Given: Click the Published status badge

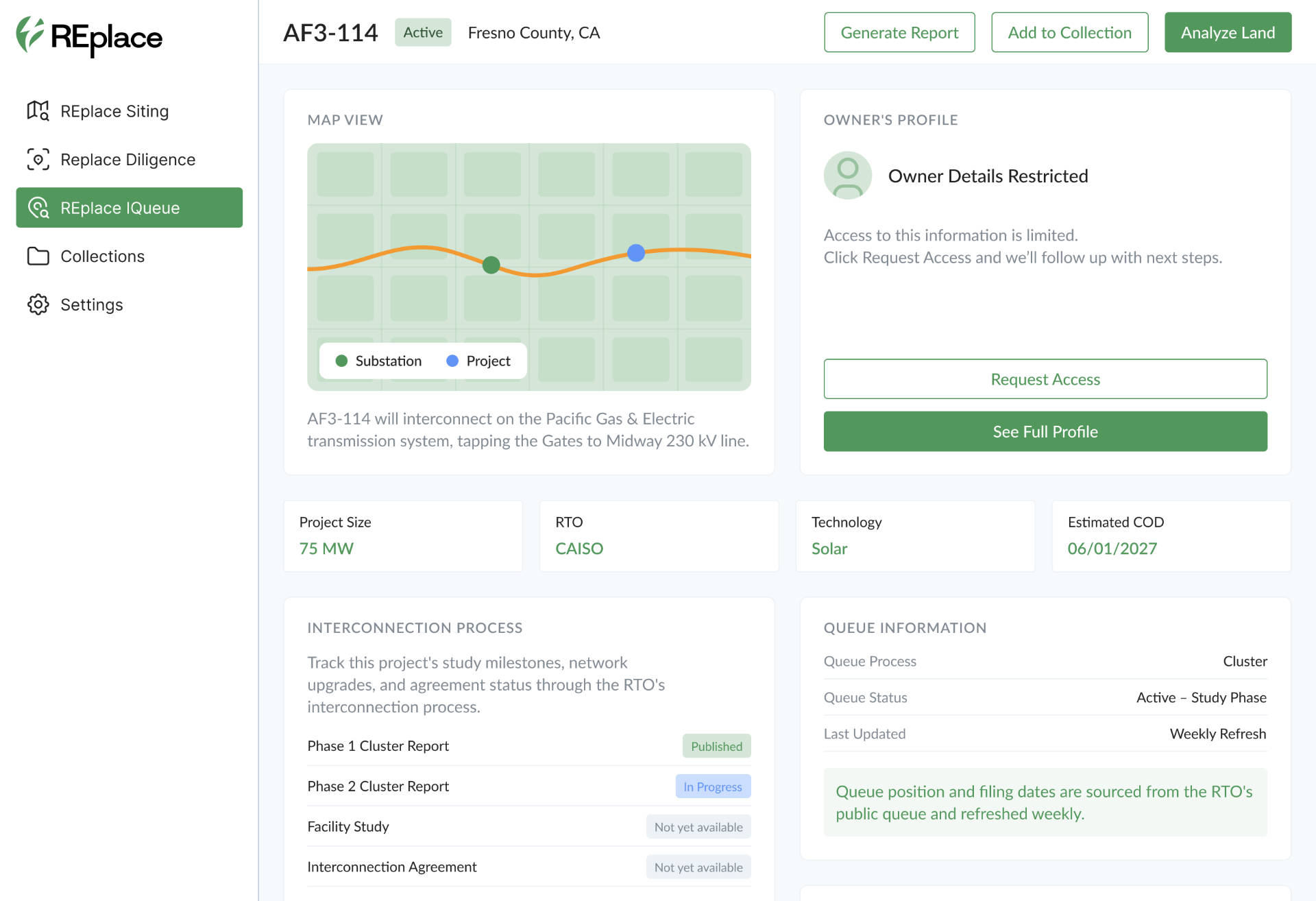Looking at the screenshot, I should pyautogui.click(x=716, y=746).
